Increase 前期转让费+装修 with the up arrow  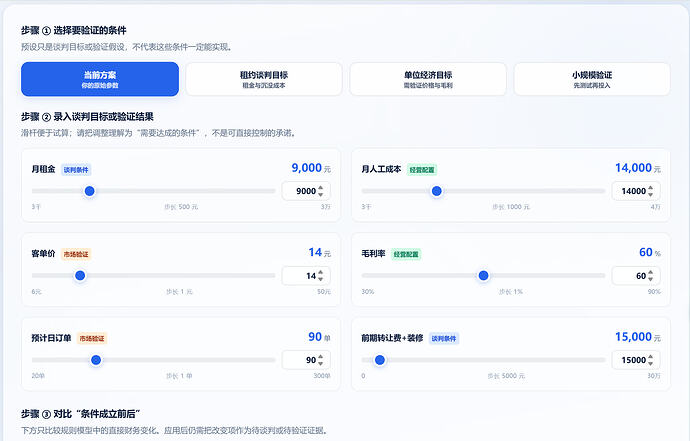click(x=650, y=357)
